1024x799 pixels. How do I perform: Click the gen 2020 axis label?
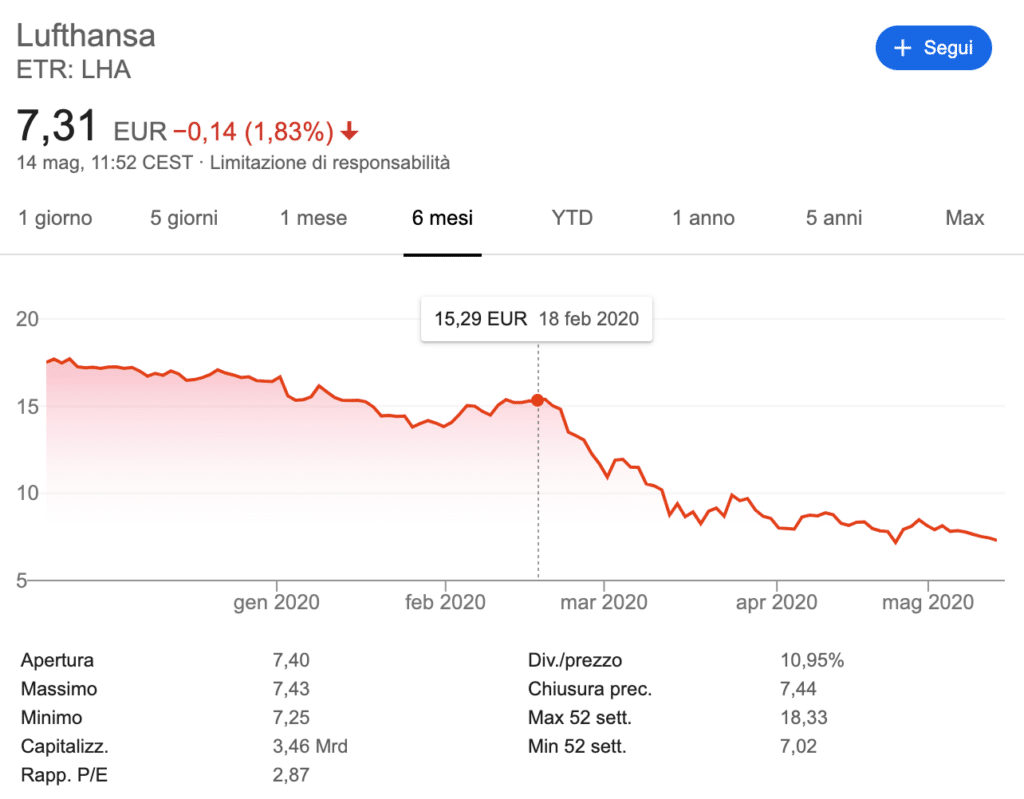pos(276,602)
